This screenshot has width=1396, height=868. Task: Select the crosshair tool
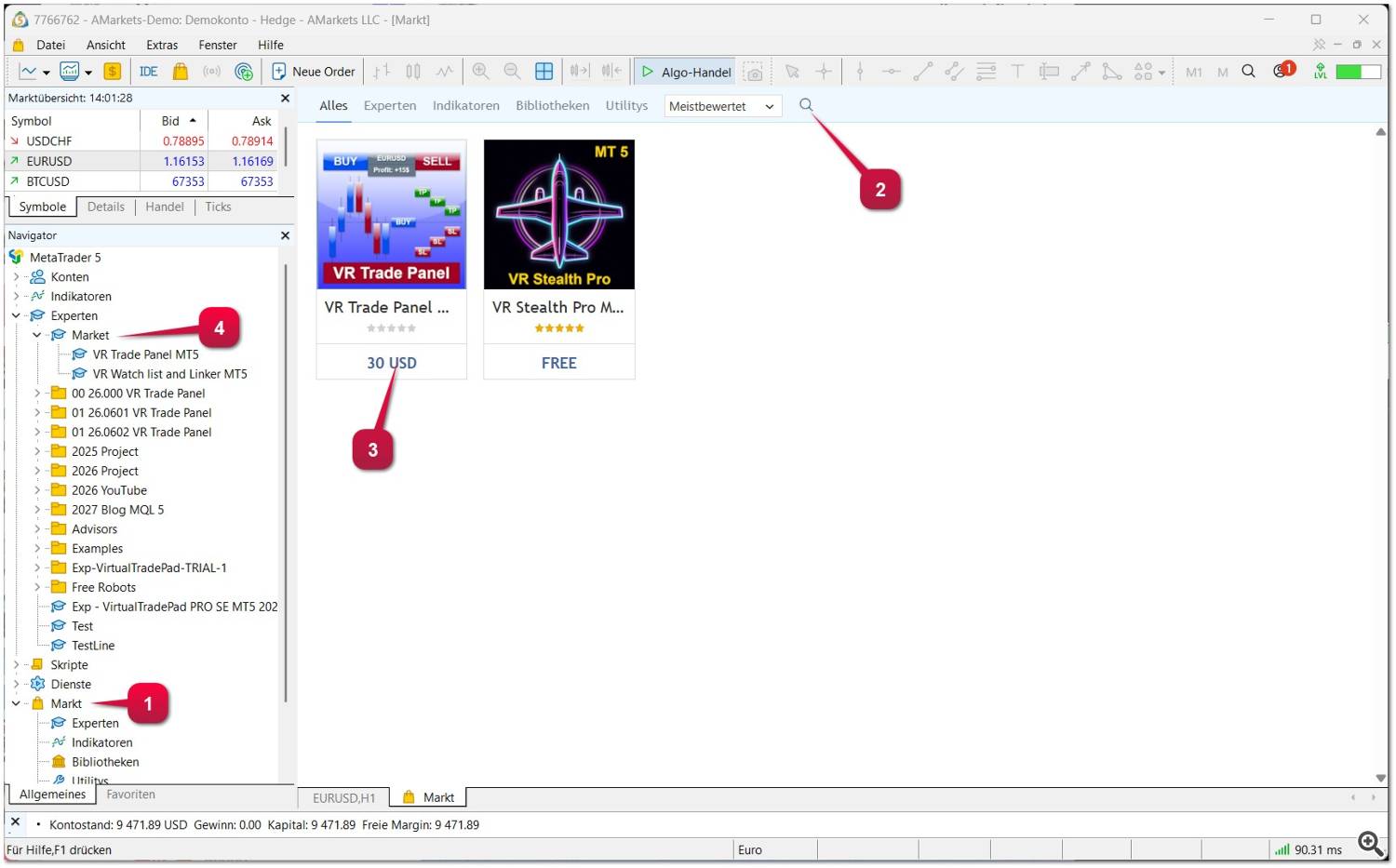(824, 72)
